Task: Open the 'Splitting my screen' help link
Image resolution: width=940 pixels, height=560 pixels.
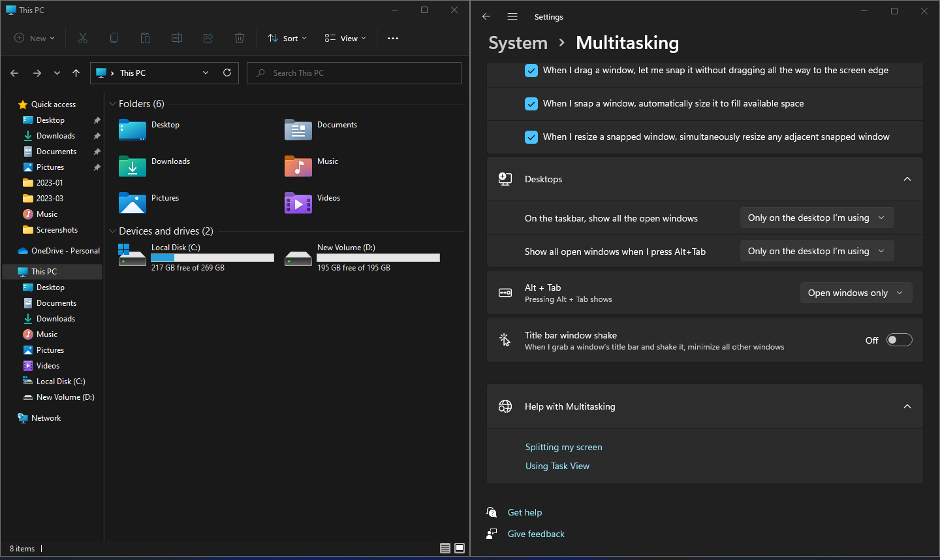Action: 563,447
